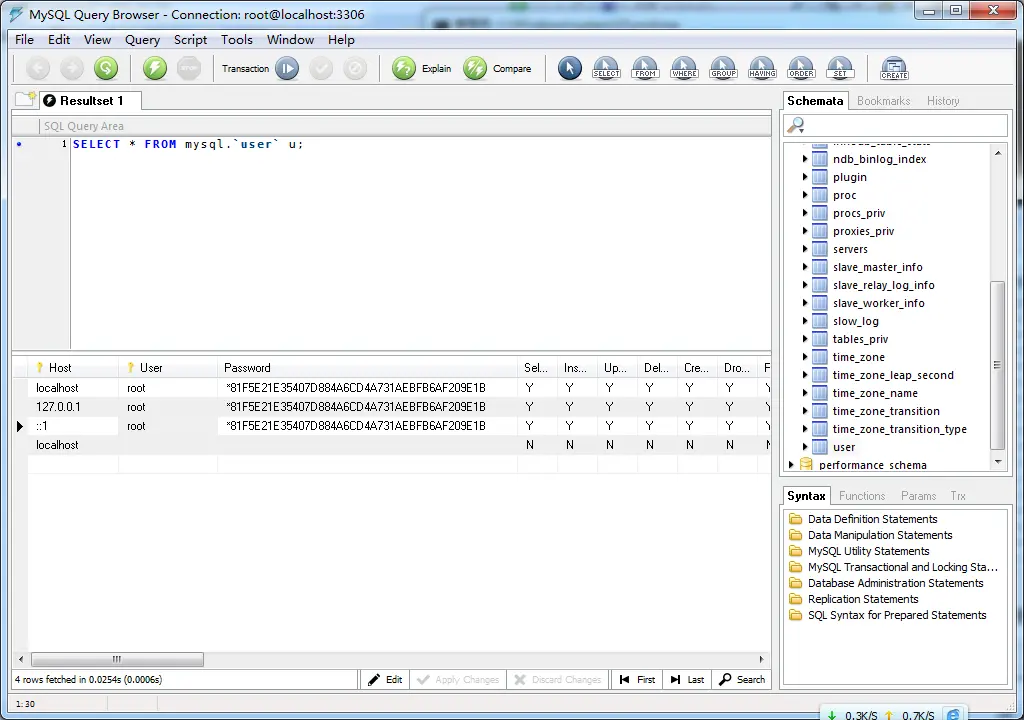This screenshot has height=720, width=1024.
Task: Expand the user table node
Action: coord(805,447)
